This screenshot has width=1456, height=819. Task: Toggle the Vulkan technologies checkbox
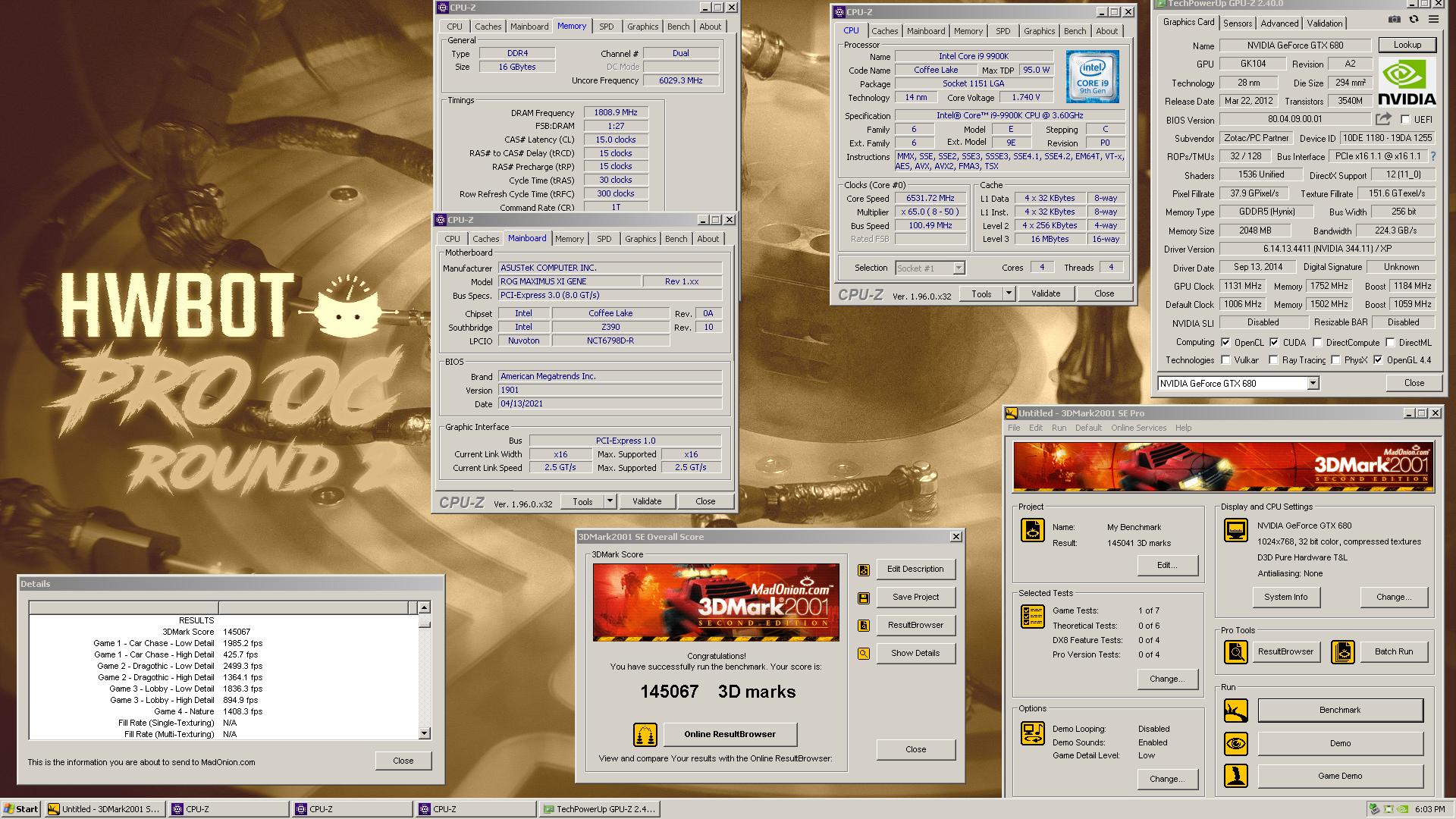(x=1225, y=360)
